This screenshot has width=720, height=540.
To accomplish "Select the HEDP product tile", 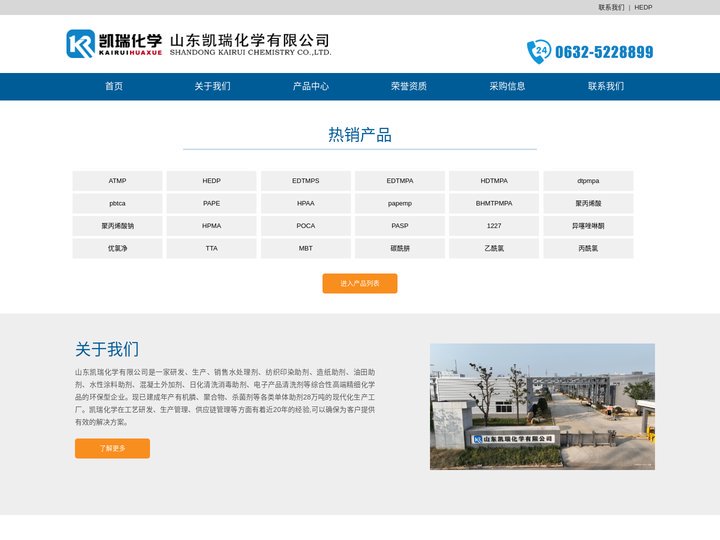I will (212, 181).
